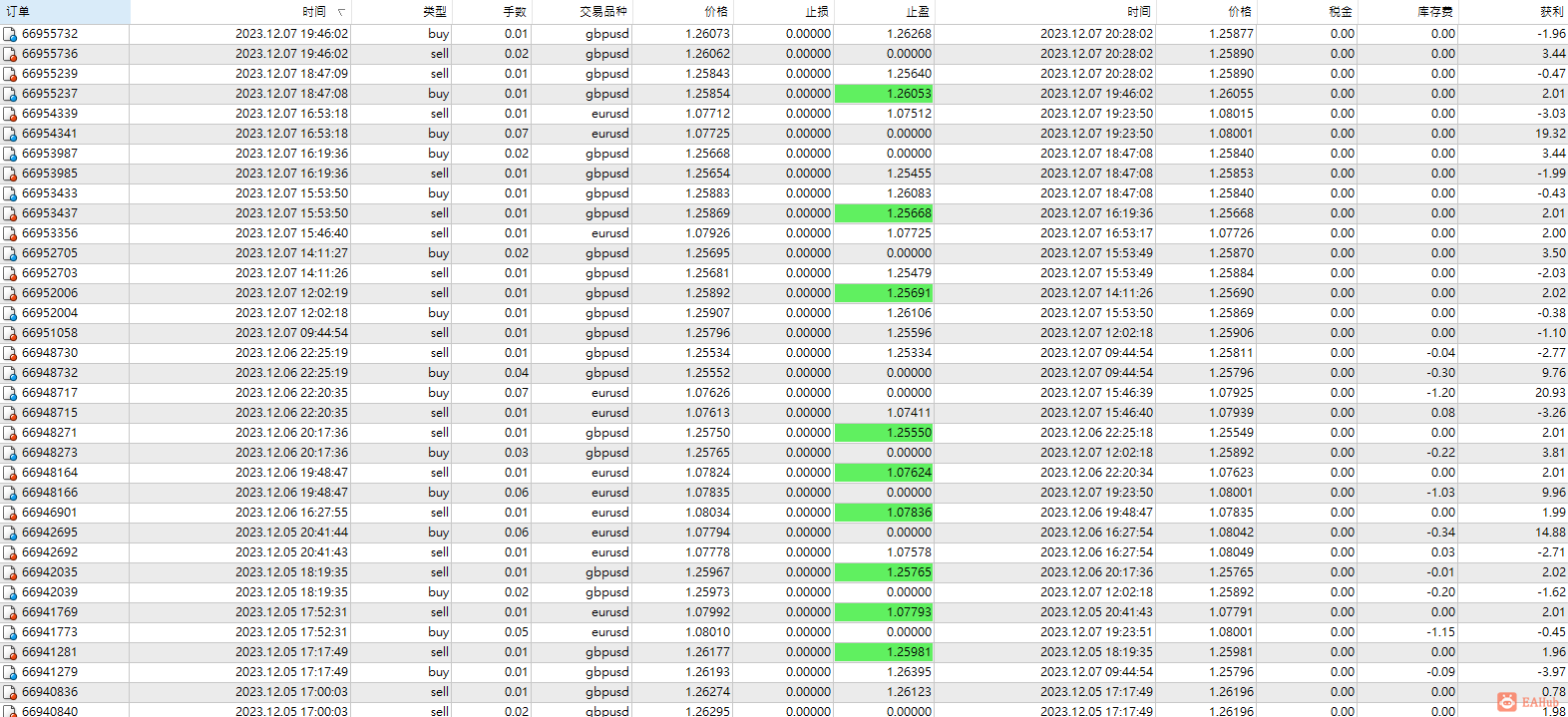Click the order icon next to 66948273
1568x717 pixels.
[10, 453]
